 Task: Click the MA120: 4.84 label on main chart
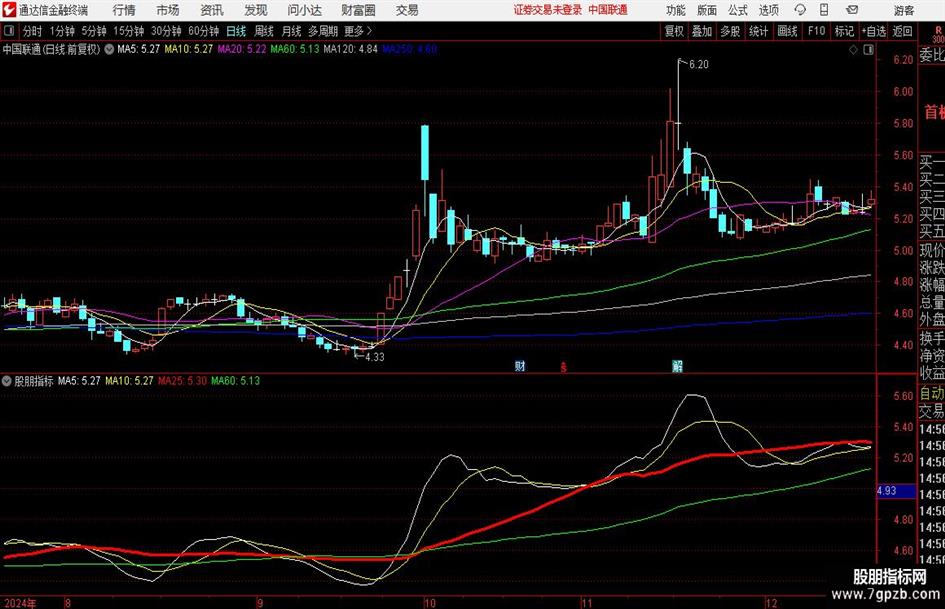pyautogui.click(x=350, y=49)
